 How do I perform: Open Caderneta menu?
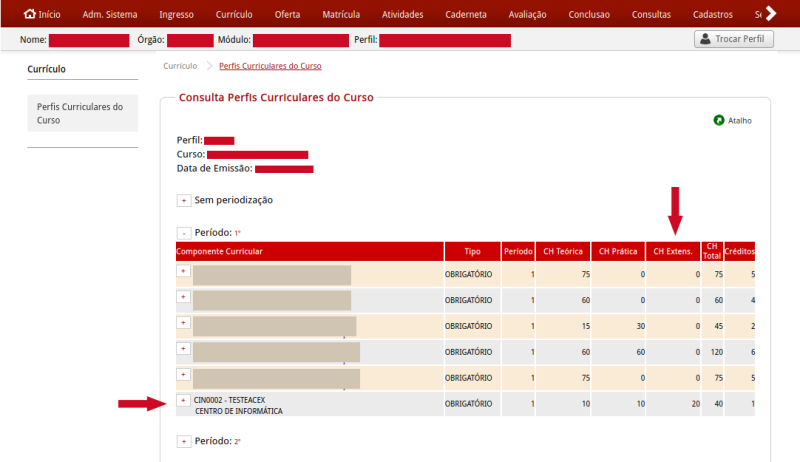click(466, 14)
